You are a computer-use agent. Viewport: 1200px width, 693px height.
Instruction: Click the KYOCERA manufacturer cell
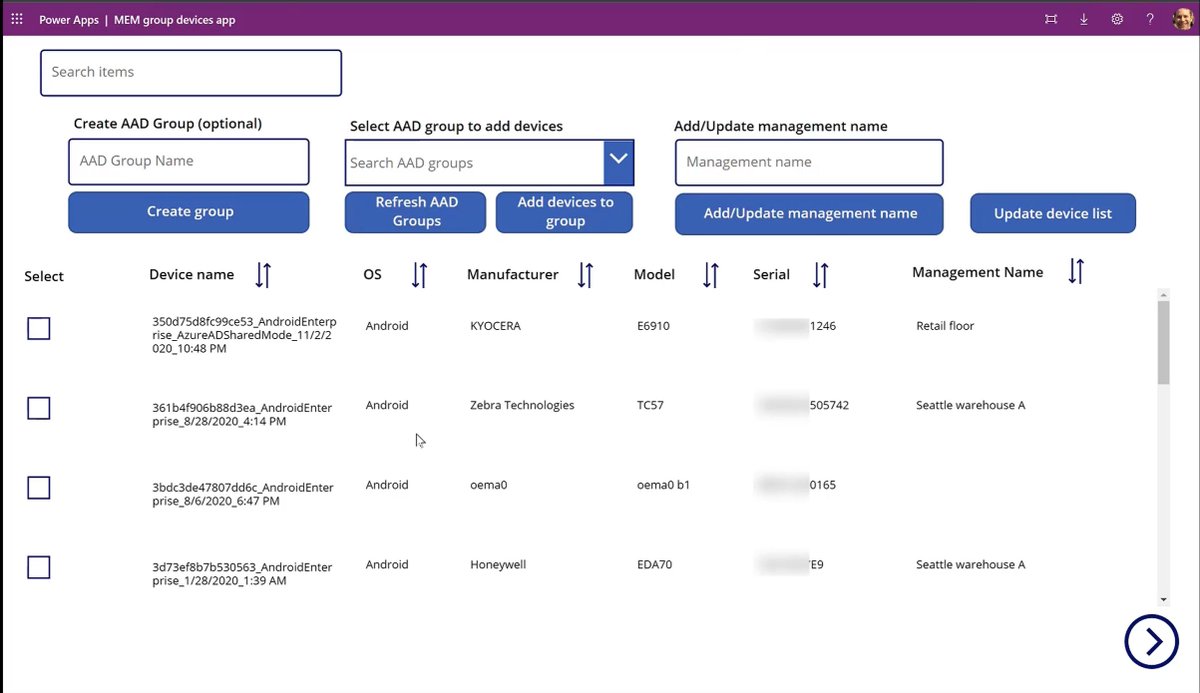click(495, 326)
